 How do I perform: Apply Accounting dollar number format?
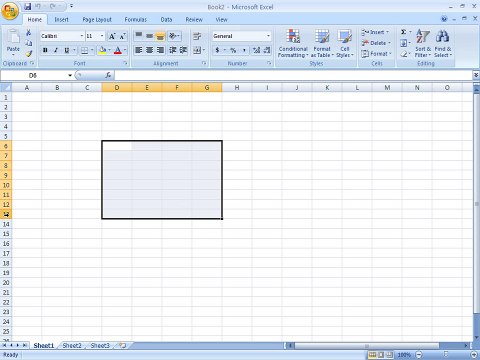tap(217, 50)
